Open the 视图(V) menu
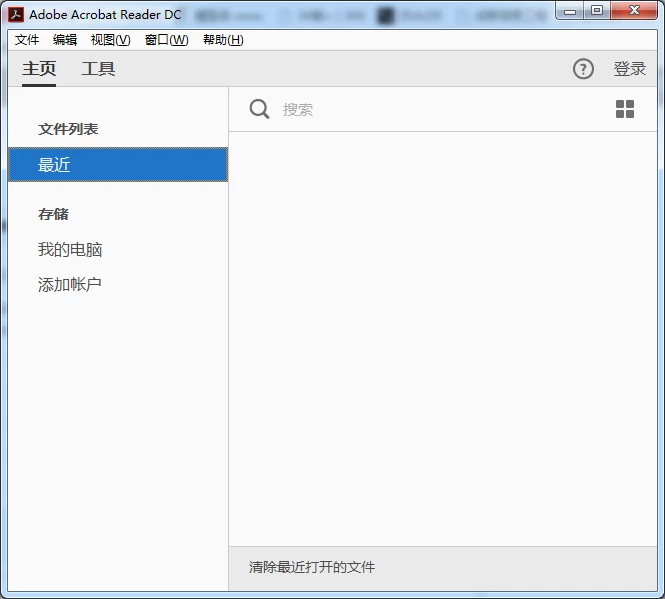Viewport: 665px width, 599px height. click(111, 40)
